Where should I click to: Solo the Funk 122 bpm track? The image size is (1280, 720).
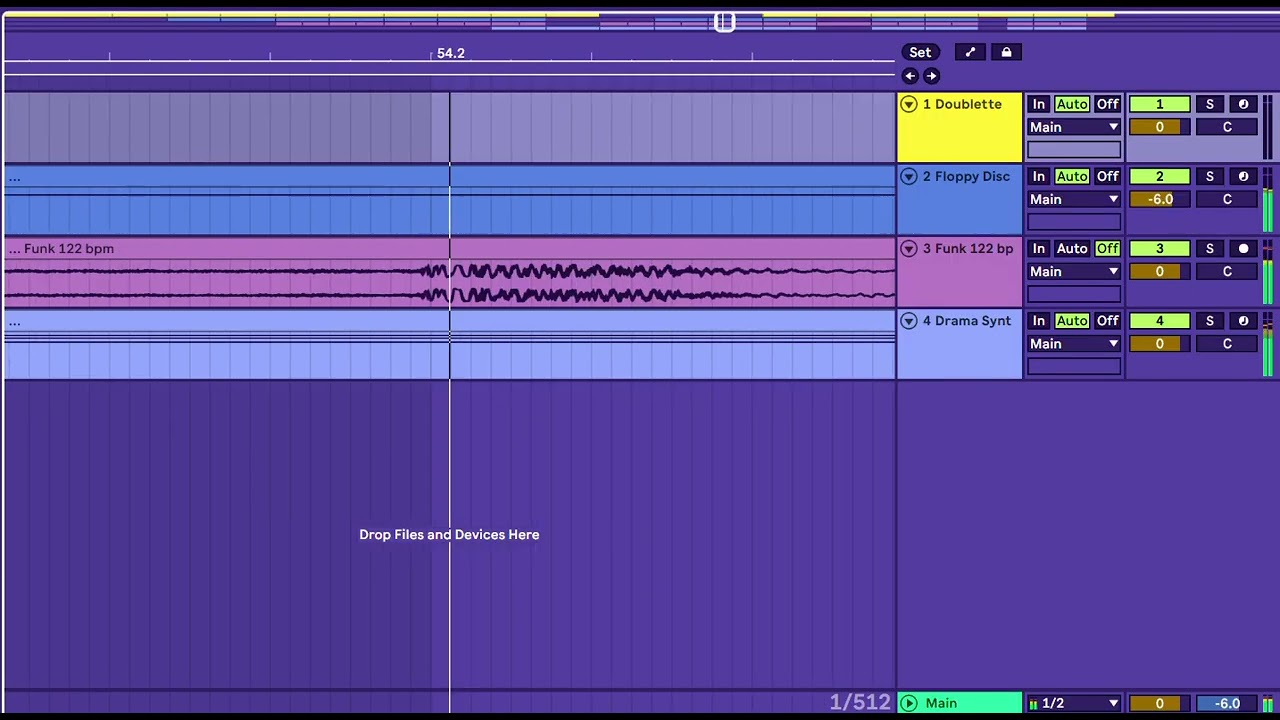1209,248
